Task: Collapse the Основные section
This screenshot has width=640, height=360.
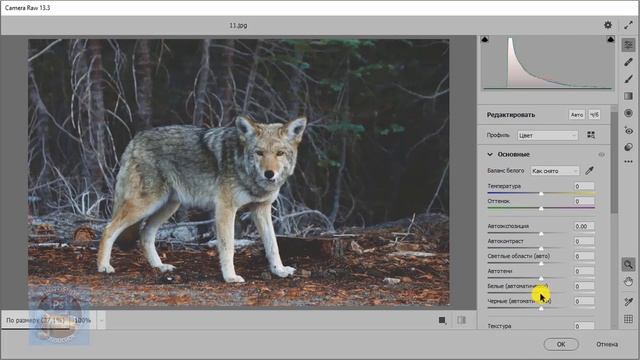Action: click(490, 154)
